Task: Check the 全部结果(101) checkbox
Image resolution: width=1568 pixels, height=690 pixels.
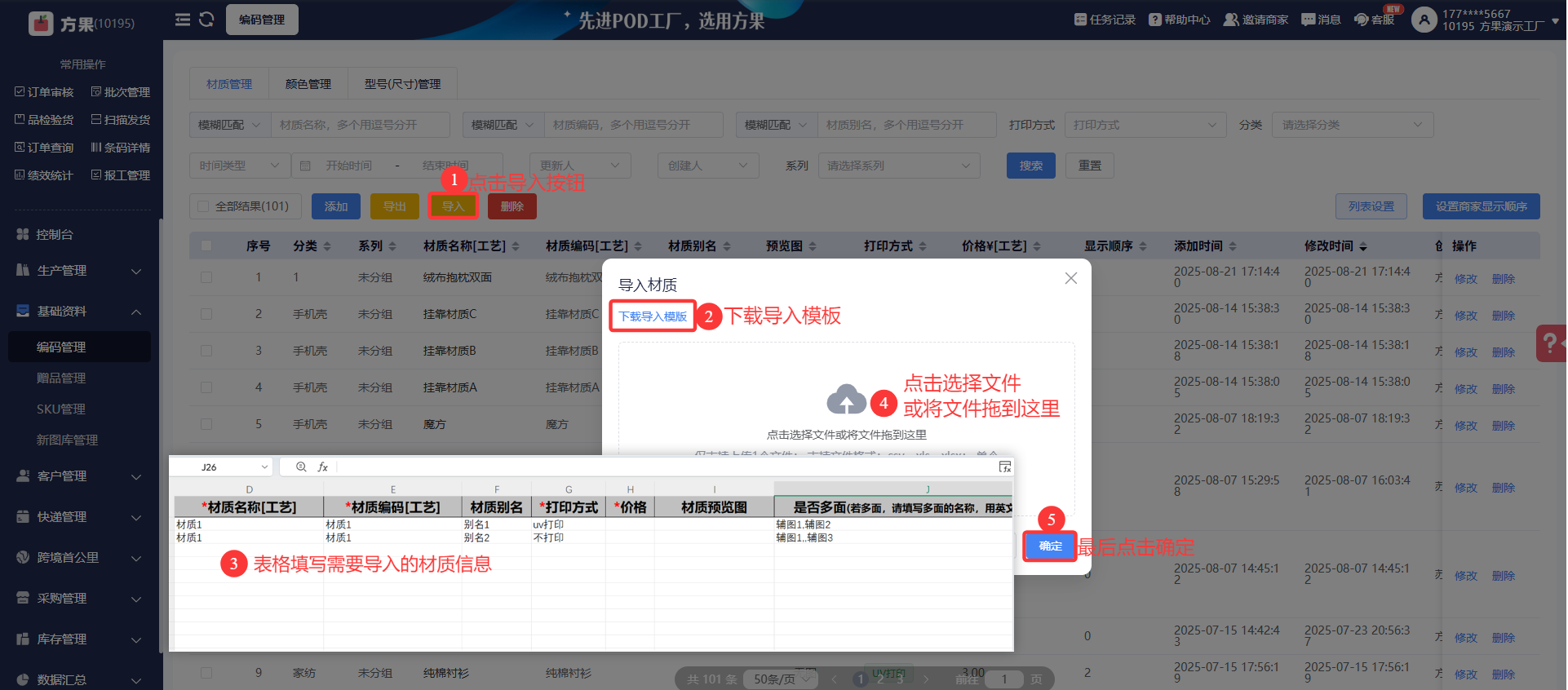Action: [204, 206]
